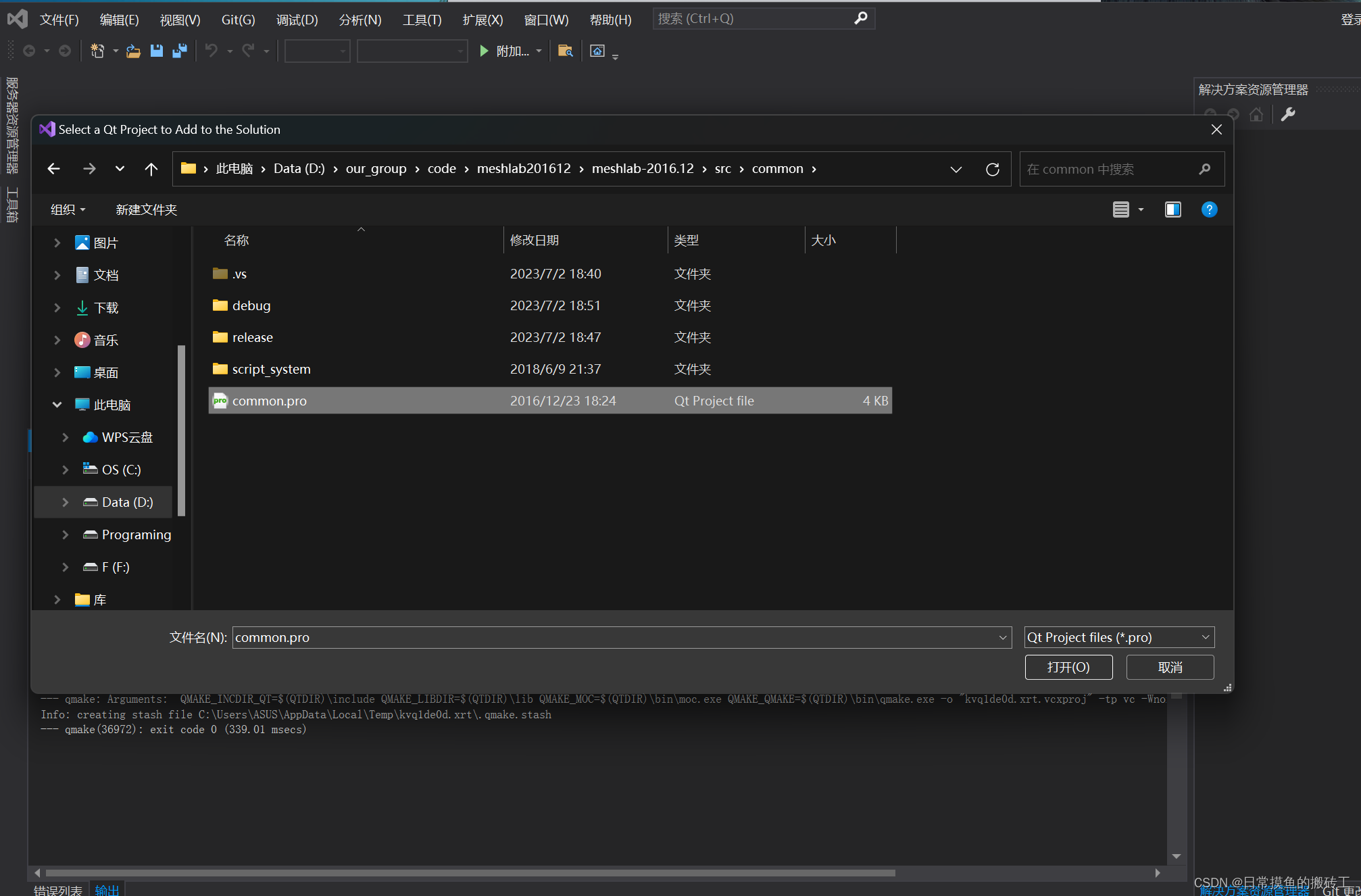This screenshot has height=896, width=1361.
Task: Open the 扩展(X) menu
Action: point(482,20)
